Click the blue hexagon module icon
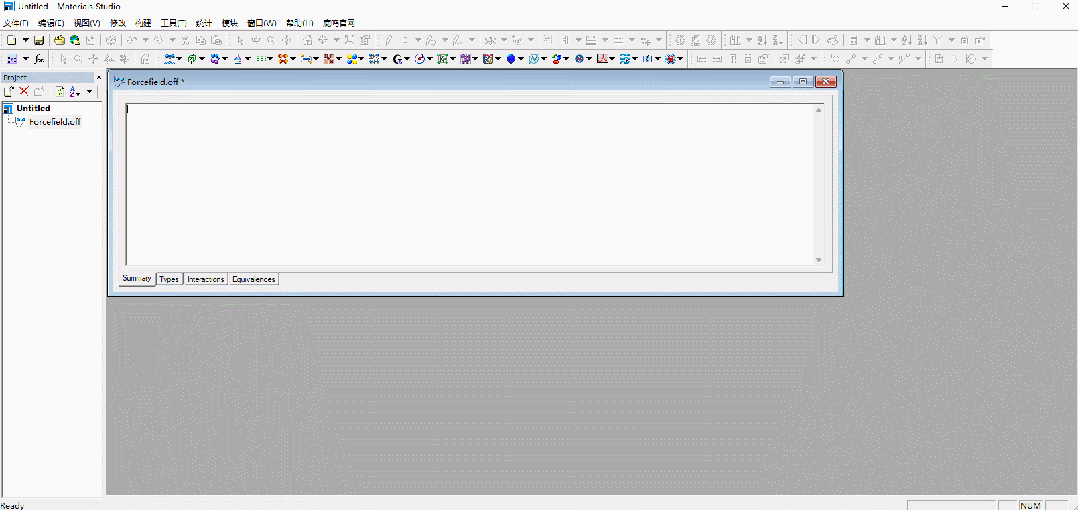Image resolution: width=1078 pixels, height=510 pixels. 510,59
